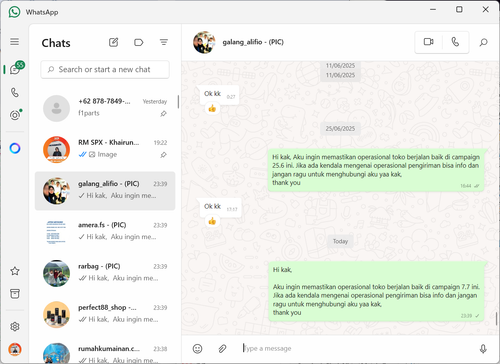Image resolution: width=500 pixels, height=364 pixels.
Task: Open your profile picture in sidebar
Action: pyautogui.click(x=15, y=349)
